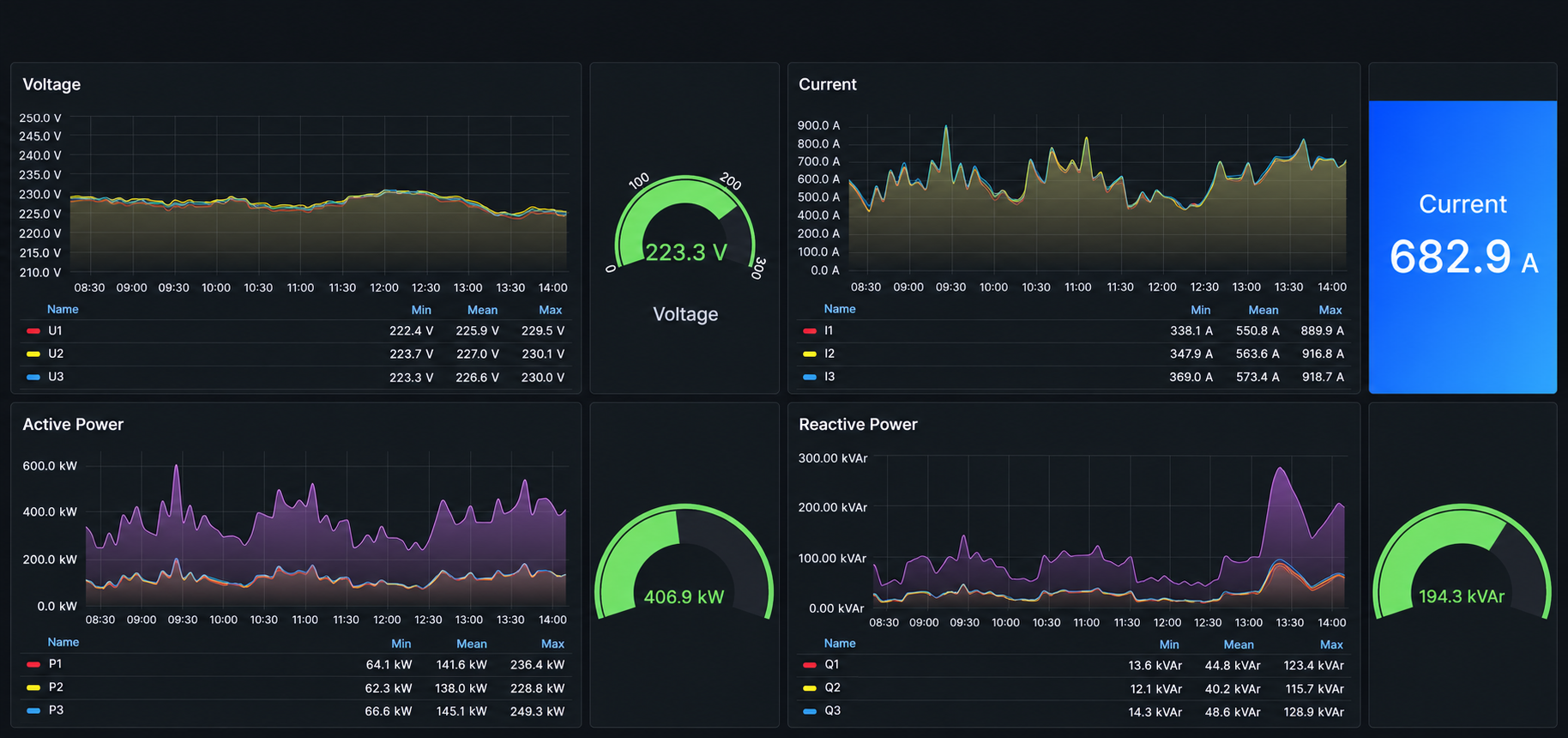The image size is (1568, 738).
Task: Click Q1 max value 123.4 kVAr
Action: point(1314,665)
